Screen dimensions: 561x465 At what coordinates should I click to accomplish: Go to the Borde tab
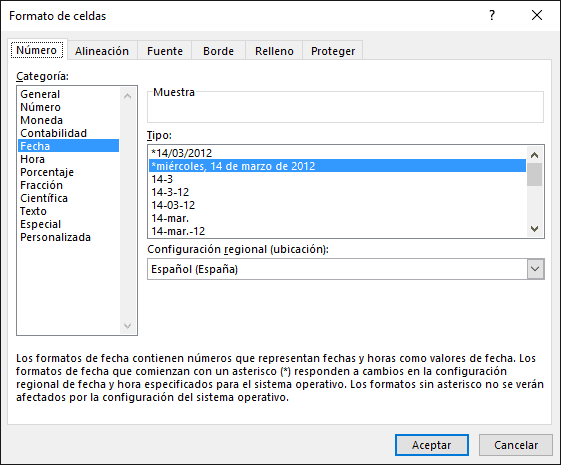[x=218, y=51]
